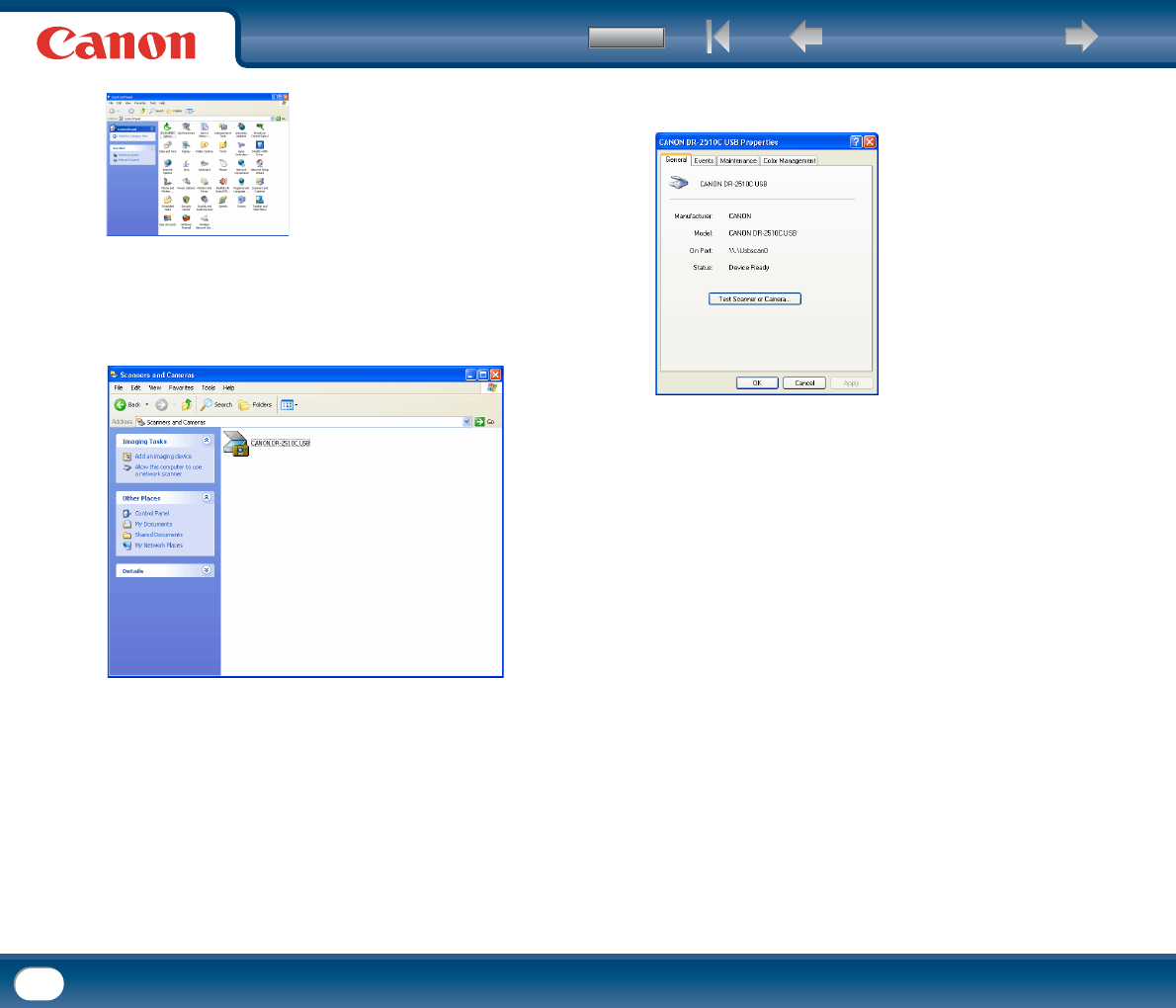This screenshot has height=1008, width=1176.
Task: Open the Tools menu in Scanners window
Action: click(x=209, y=388)
